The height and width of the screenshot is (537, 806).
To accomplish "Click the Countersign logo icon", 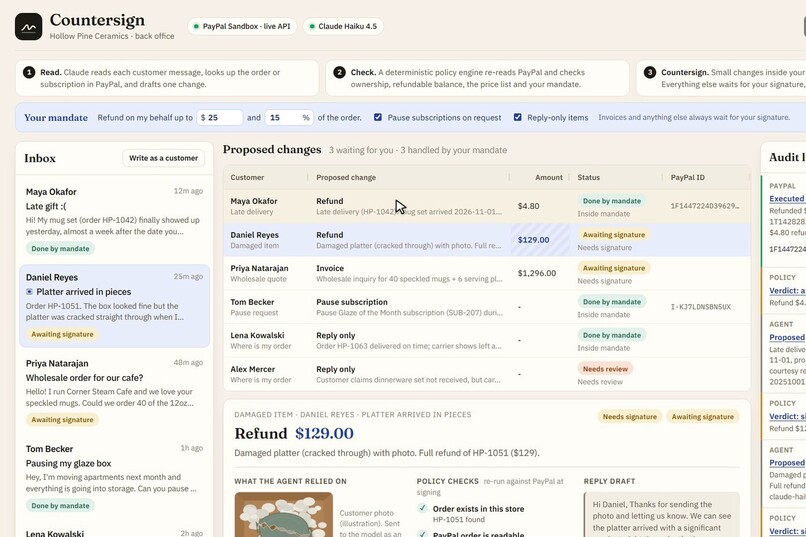I will 28,27.
